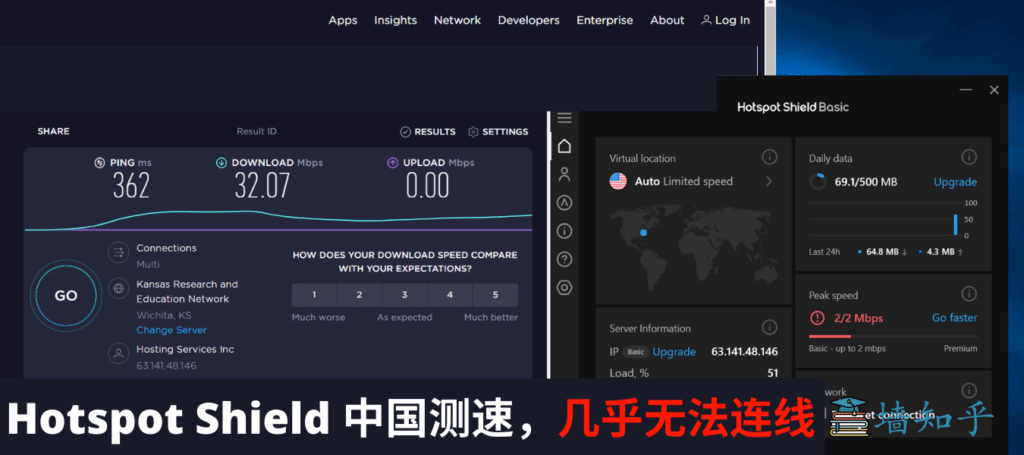Click the peak speed progress bar
This screenshot has height=455, width=1024.
pyautogui.click(x=893, y=336)
